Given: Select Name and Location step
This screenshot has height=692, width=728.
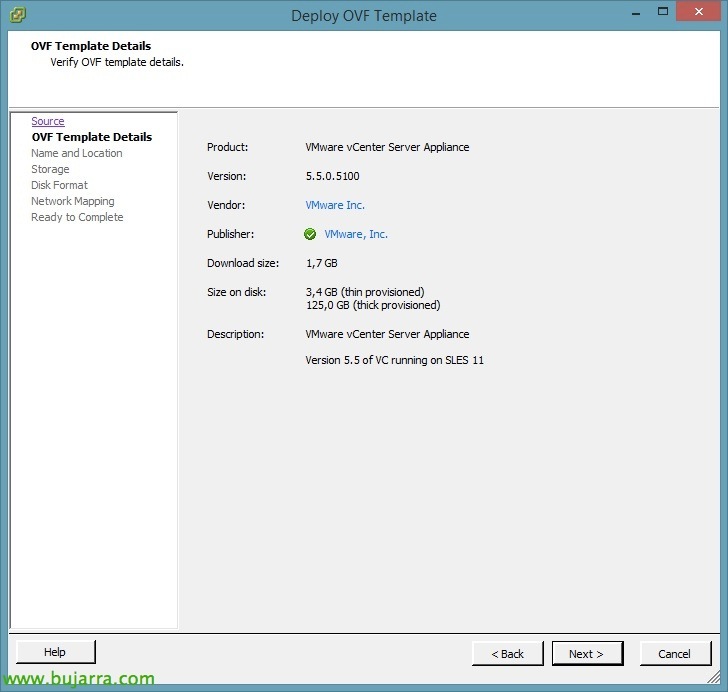Looking at the screenshot, I should [77, 153].
